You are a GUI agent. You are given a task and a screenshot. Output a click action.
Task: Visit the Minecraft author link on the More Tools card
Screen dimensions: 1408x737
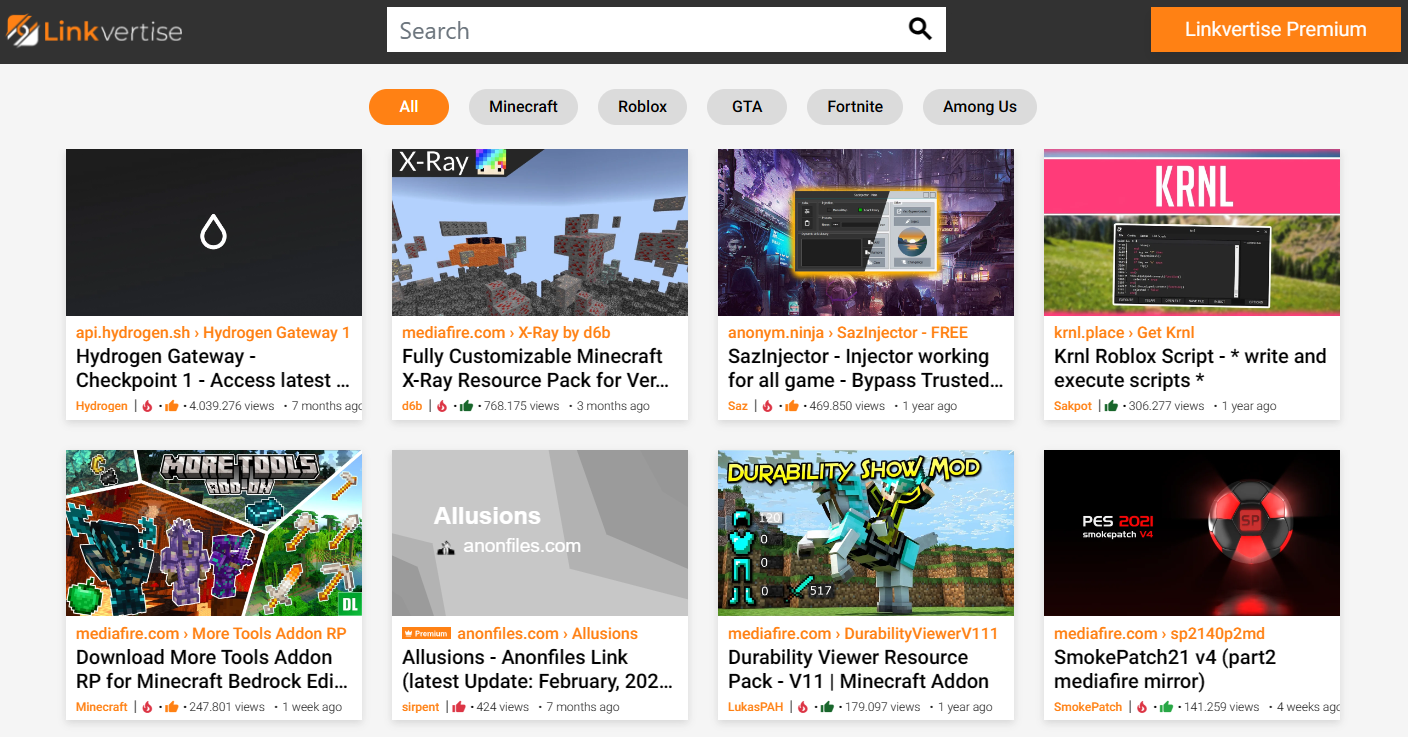[102, 707]
